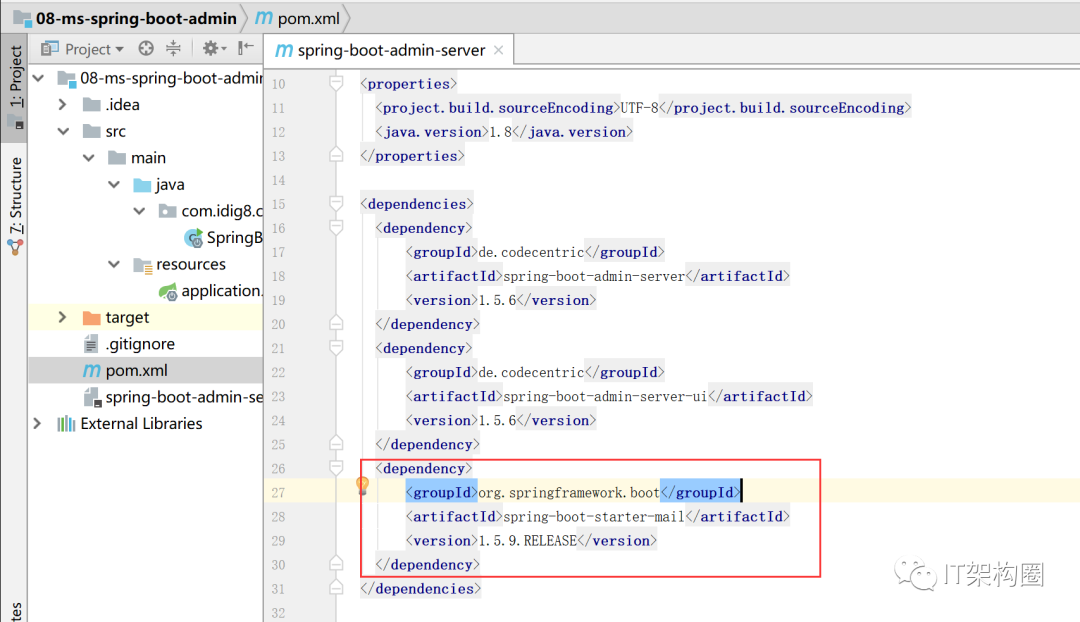Click the Maven icon beside pom.xml
The image size is (1080, 622).
pos(92,371)
